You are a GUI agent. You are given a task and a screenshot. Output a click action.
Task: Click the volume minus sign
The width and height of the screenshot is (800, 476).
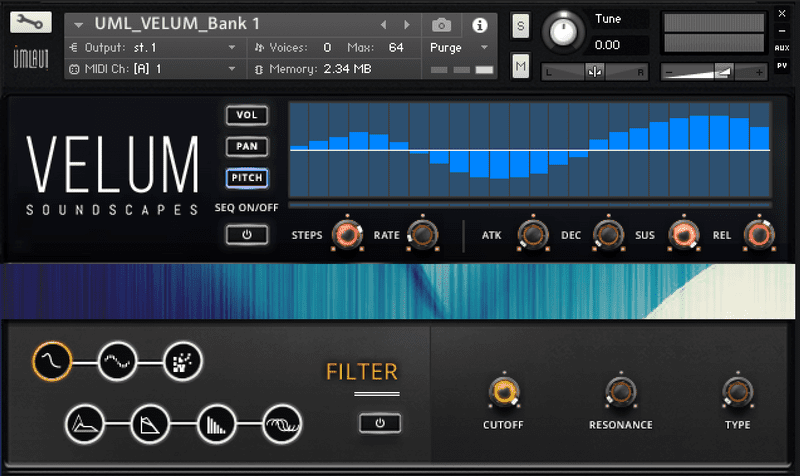tap(669, 72)
